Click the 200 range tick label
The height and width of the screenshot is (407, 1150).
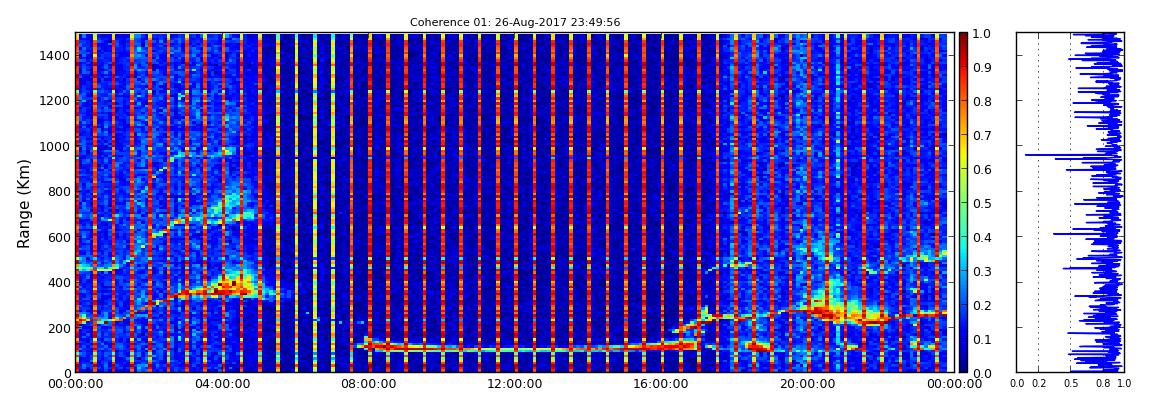pyautogui.click(x=57, y=328)
